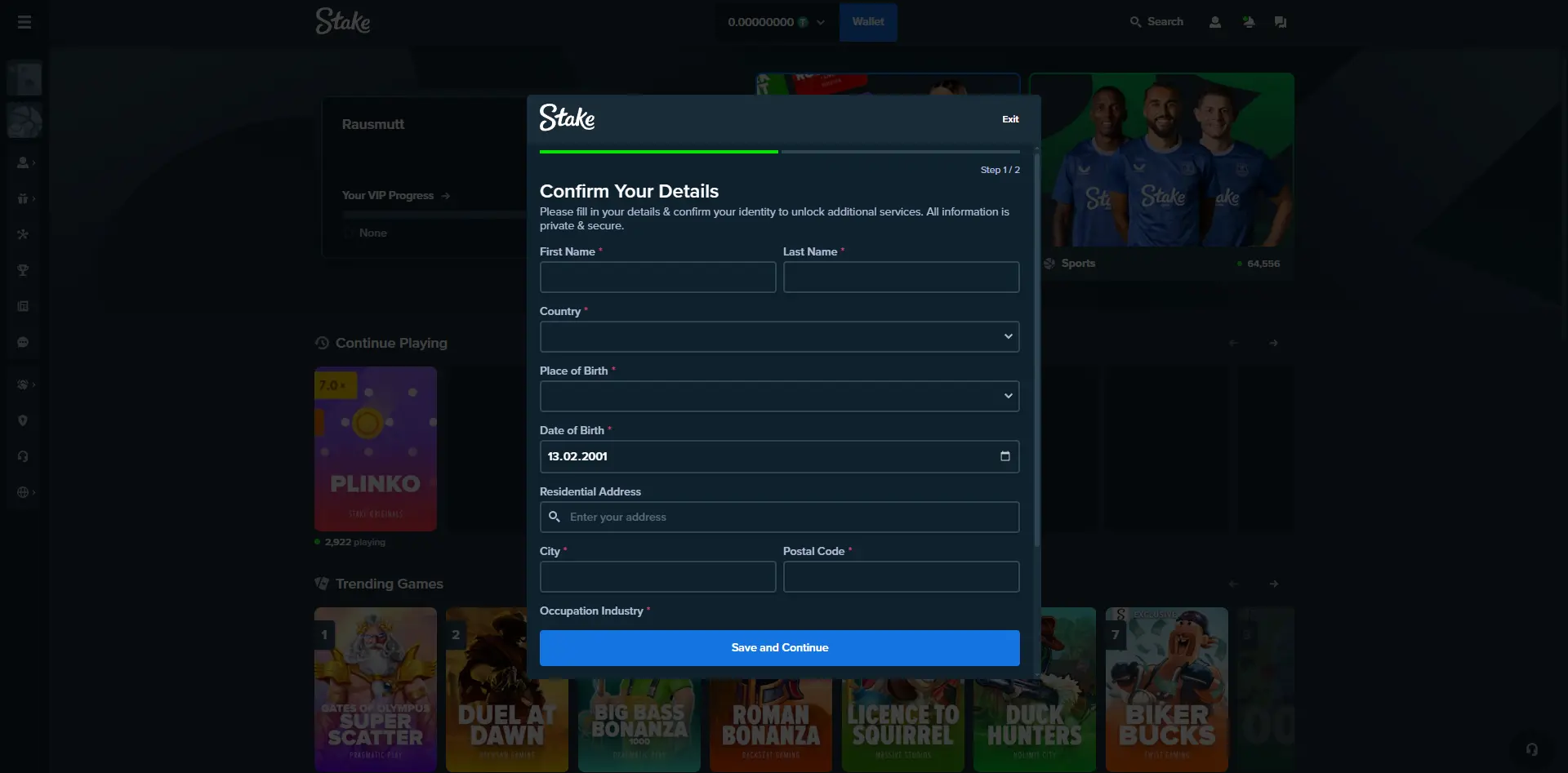This screenshot has width=1568, height=773.
Task: Click the City field
Action: (x=657, y=576)
